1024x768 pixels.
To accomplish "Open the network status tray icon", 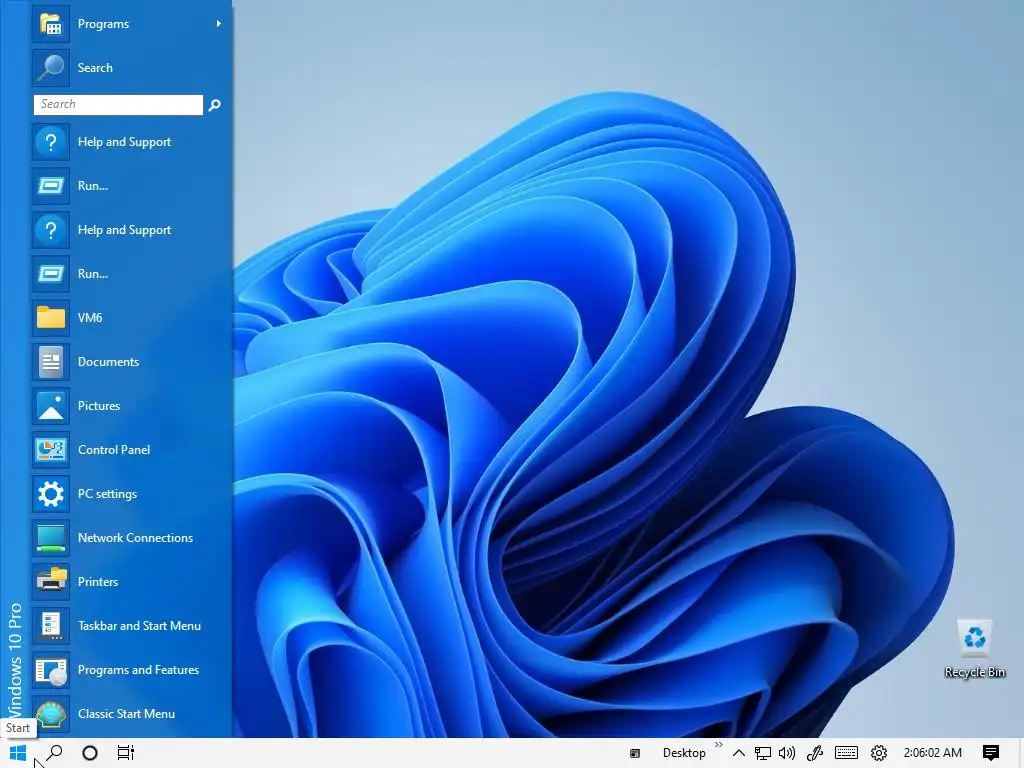I will click(x=763, y=753).
